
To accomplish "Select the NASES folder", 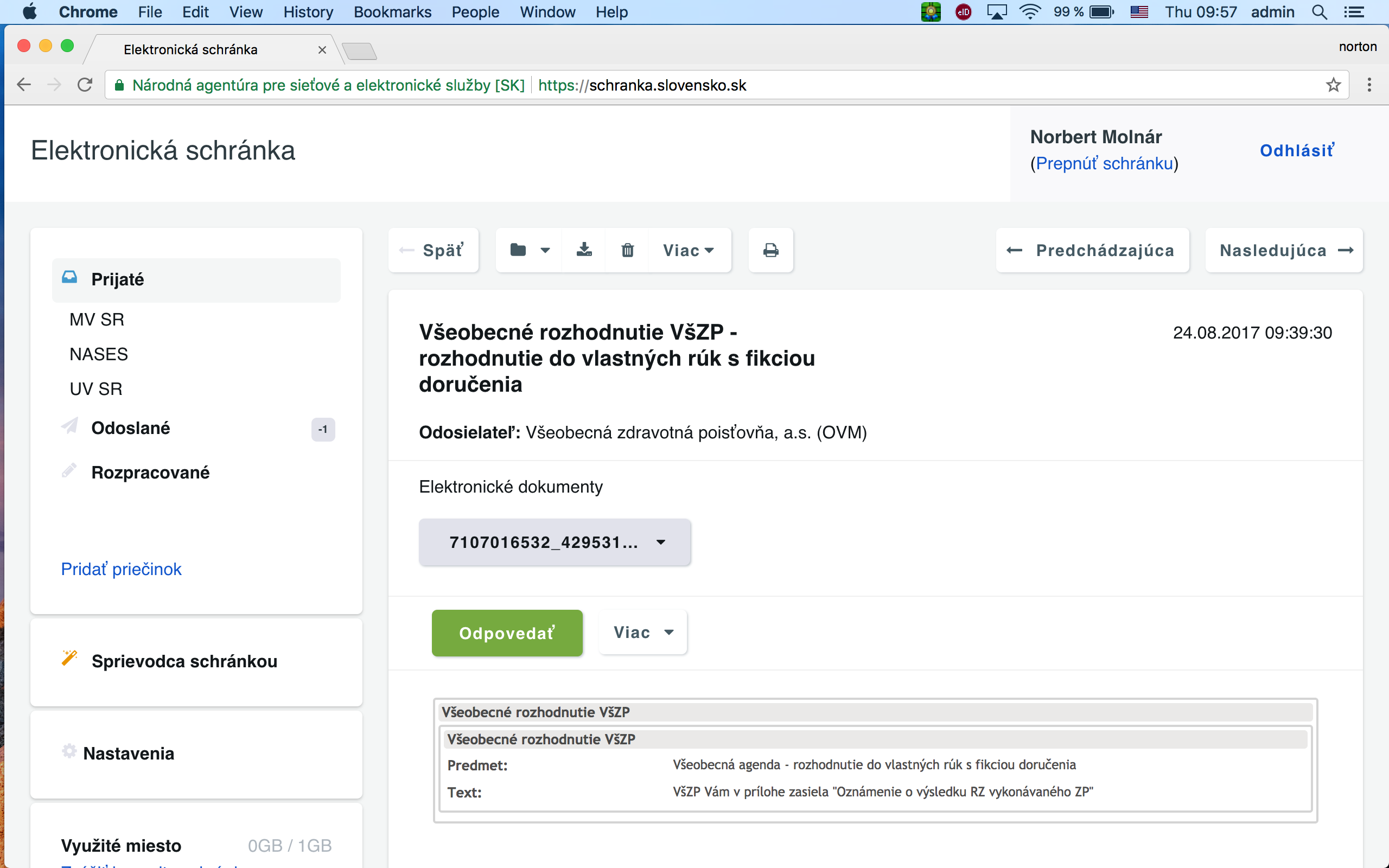I will (x=99, y=354).
